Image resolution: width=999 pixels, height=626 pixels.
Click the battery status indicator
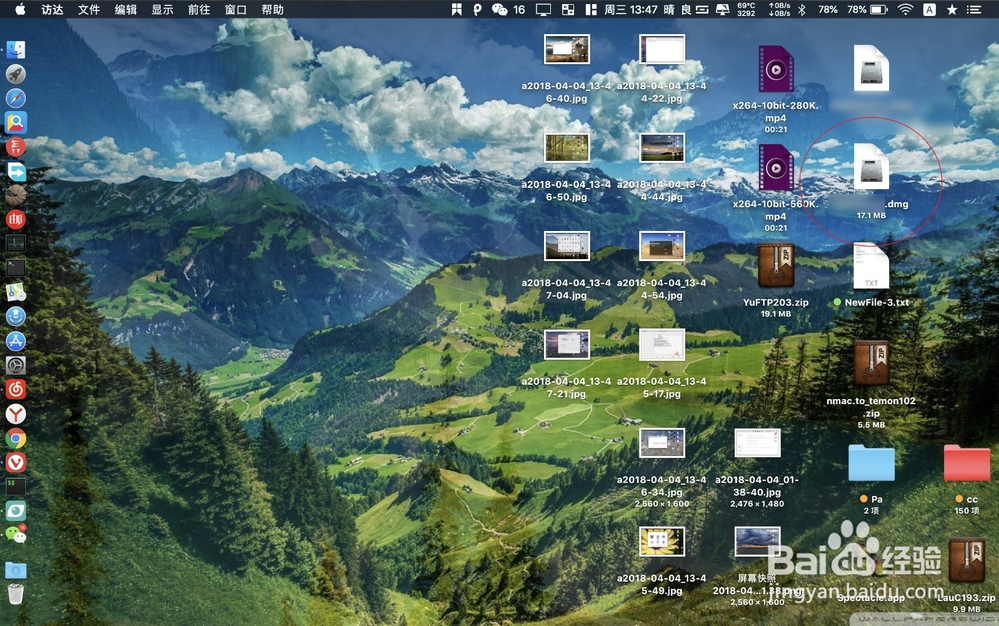coord(879,9)
